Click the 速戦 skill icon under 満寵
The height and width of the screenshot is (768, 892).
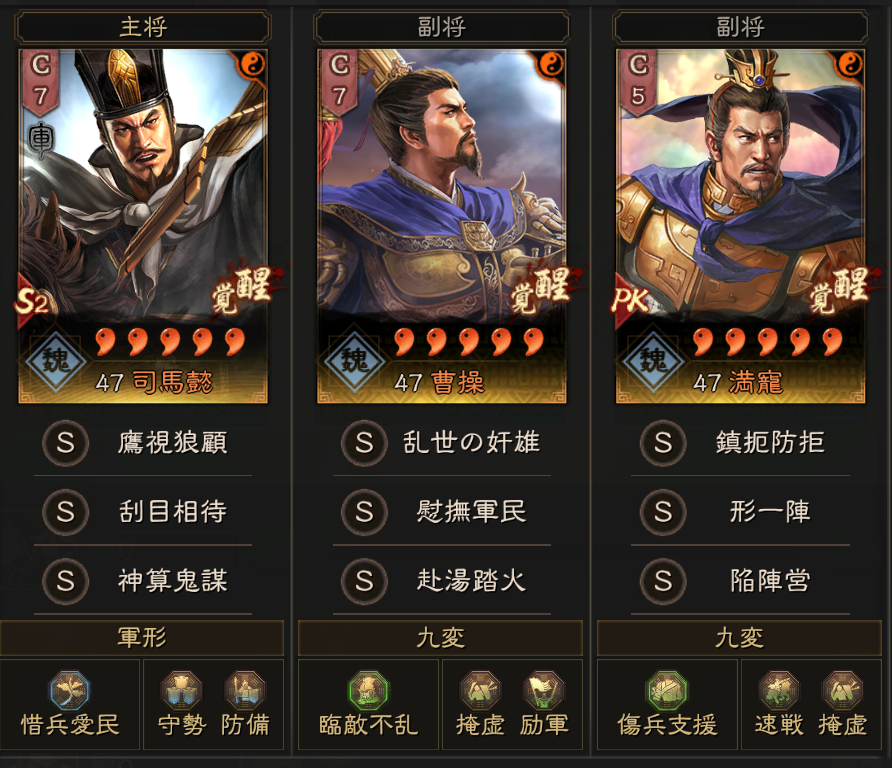pyautogui.click(x=779, y=691)
